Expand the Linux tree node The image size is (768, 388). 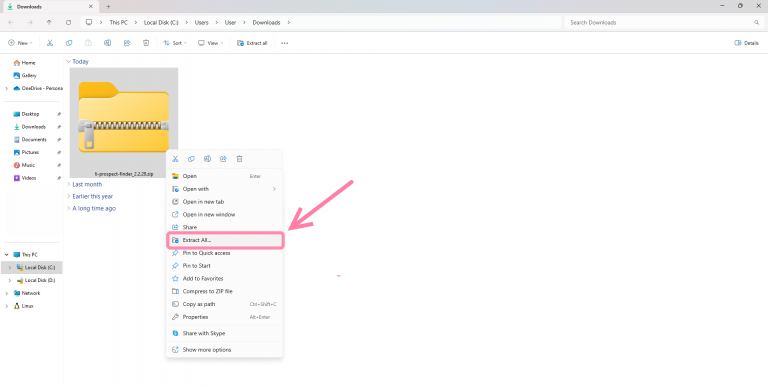click(x=6, y=306)
